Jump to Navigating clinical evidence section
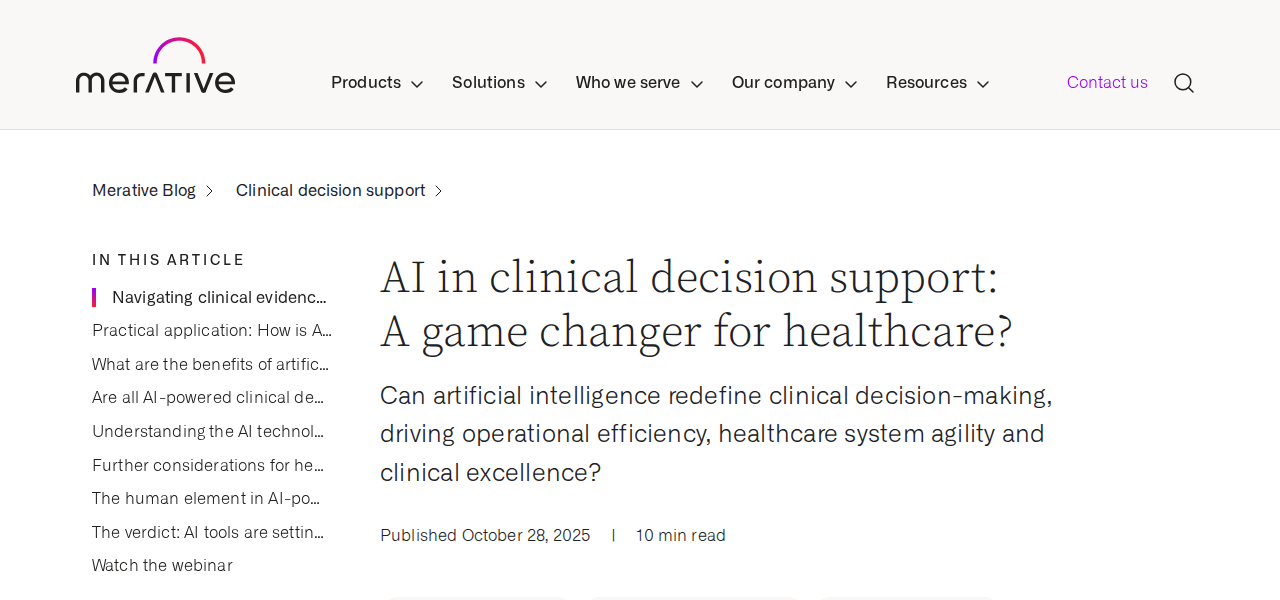 (x=219, y=297)
